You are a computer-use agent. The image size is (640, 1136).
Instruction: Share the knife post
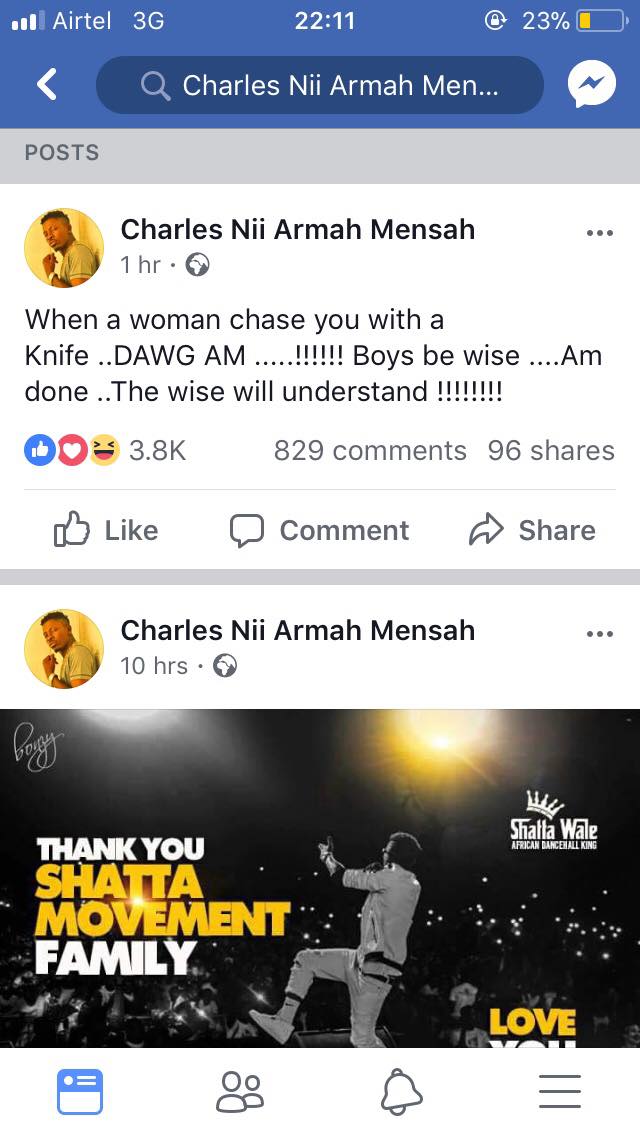click(x=532, y=530)
